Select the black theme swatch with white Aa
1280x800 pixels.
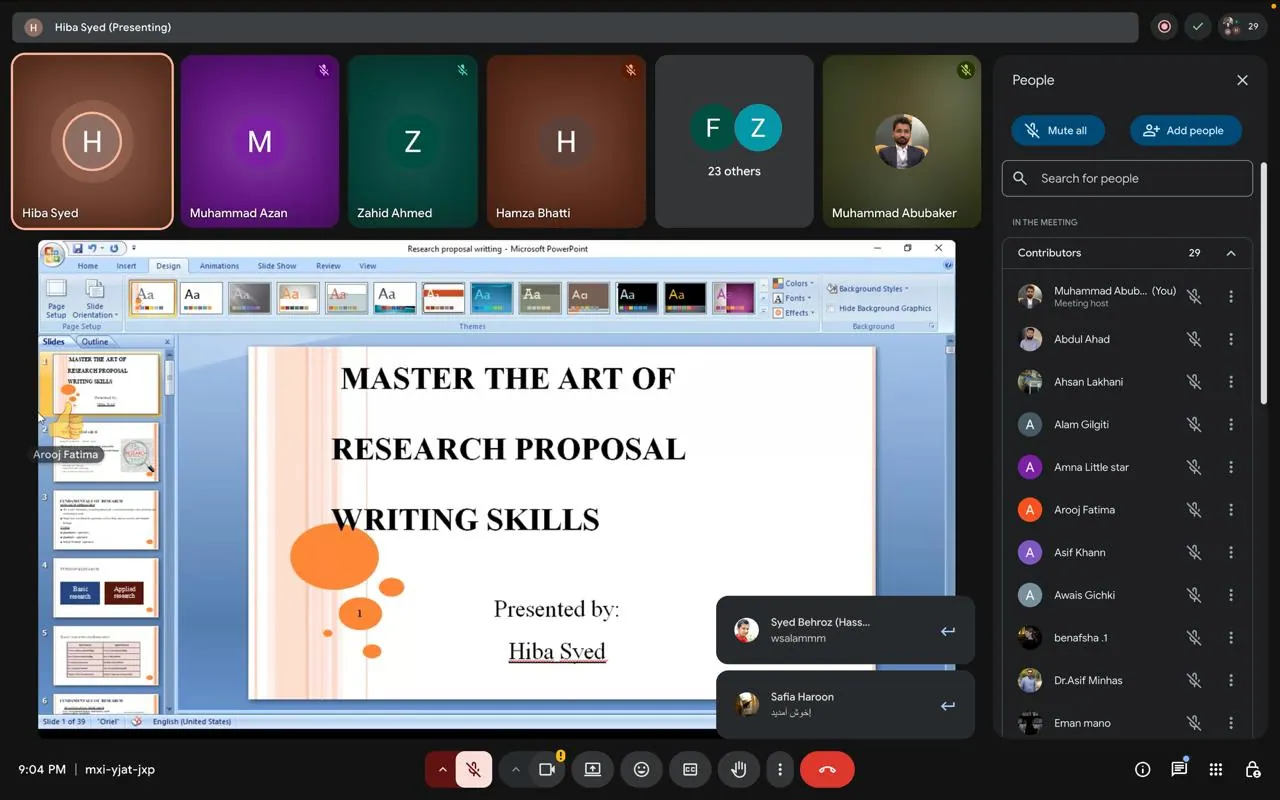(638, 297)
